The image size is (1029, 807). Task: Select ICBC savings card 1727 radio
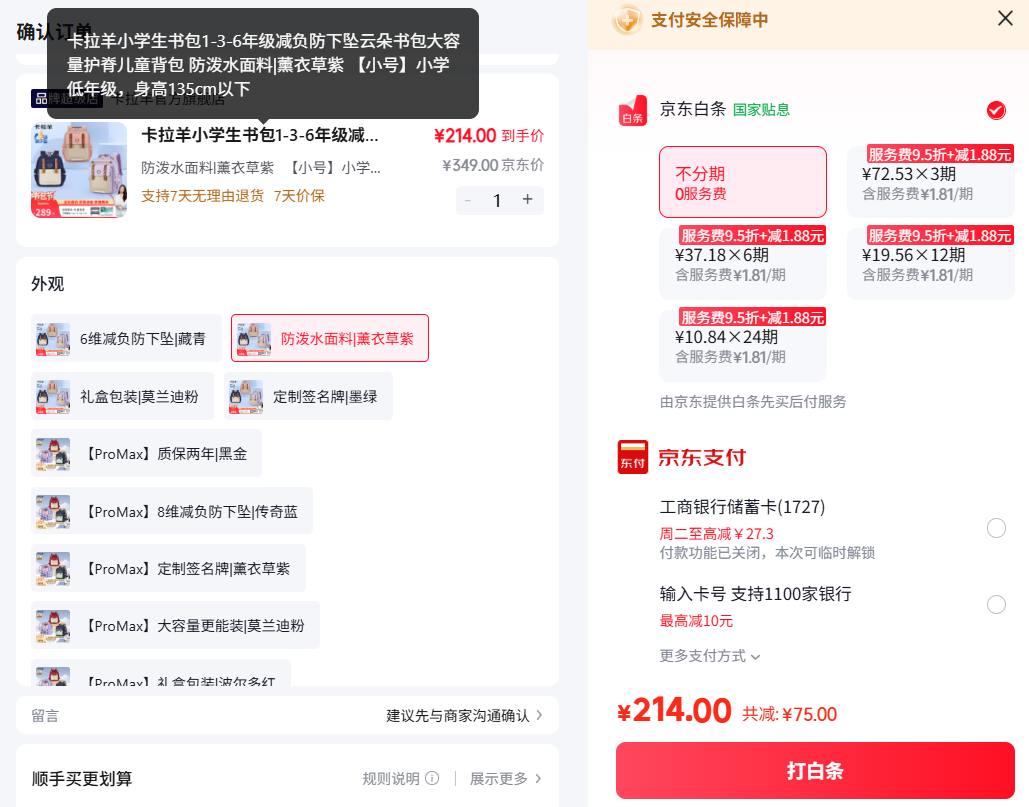(996, 528)
